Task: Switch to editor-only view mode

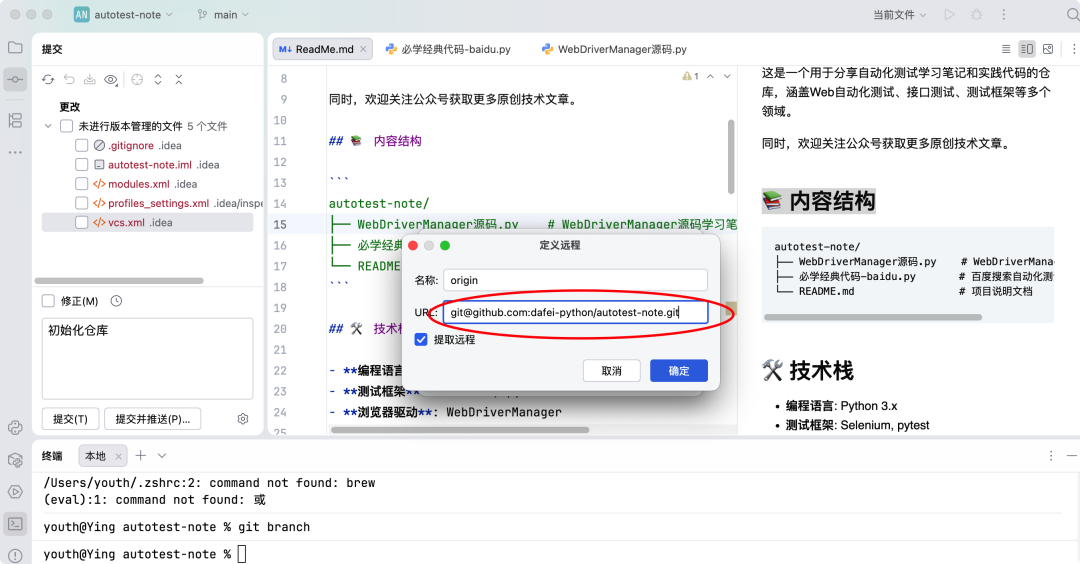Action: tap(1006, 49)
